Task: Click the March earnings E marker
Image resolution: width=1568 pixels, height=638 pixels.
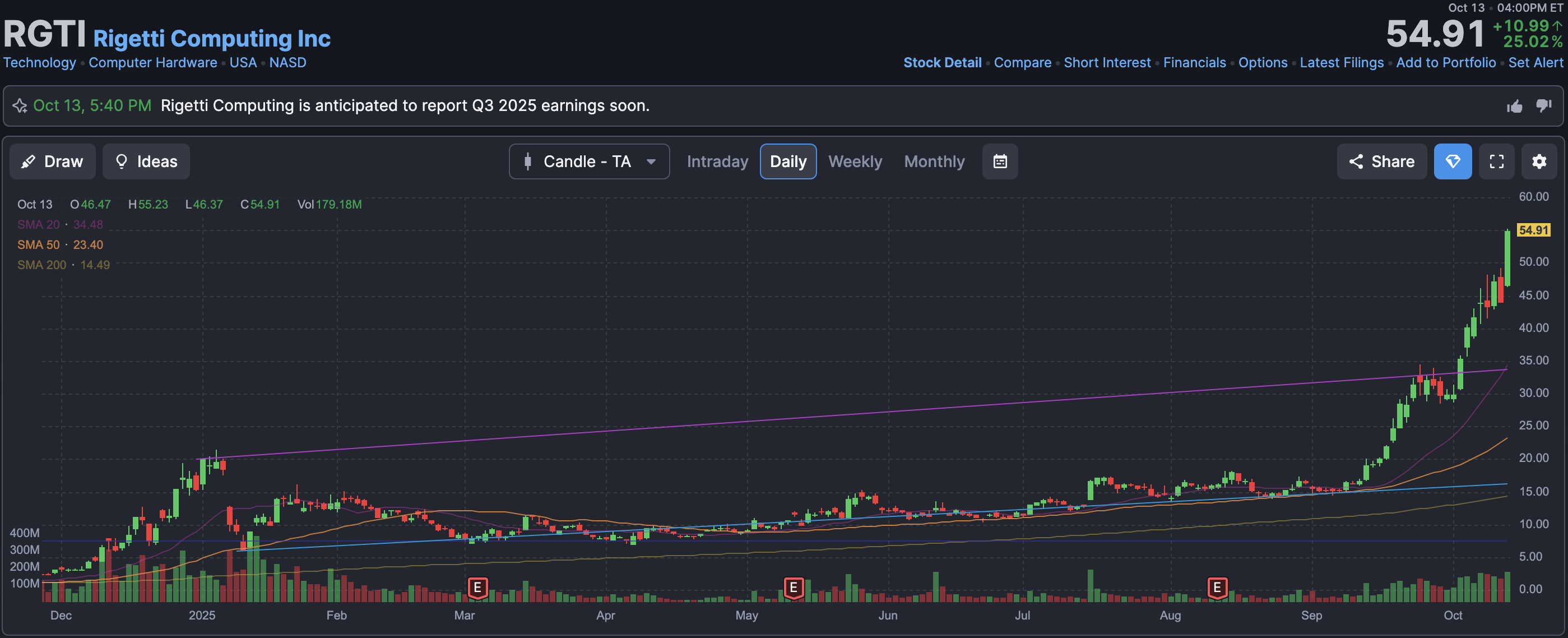Action: point(477,588)
